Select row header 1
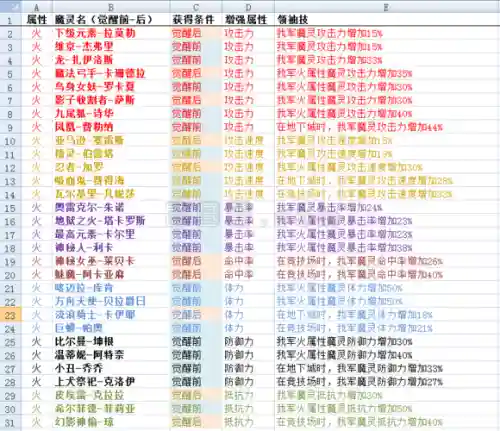Viewport: 500px width, 431px height. (x=11, y=20)
